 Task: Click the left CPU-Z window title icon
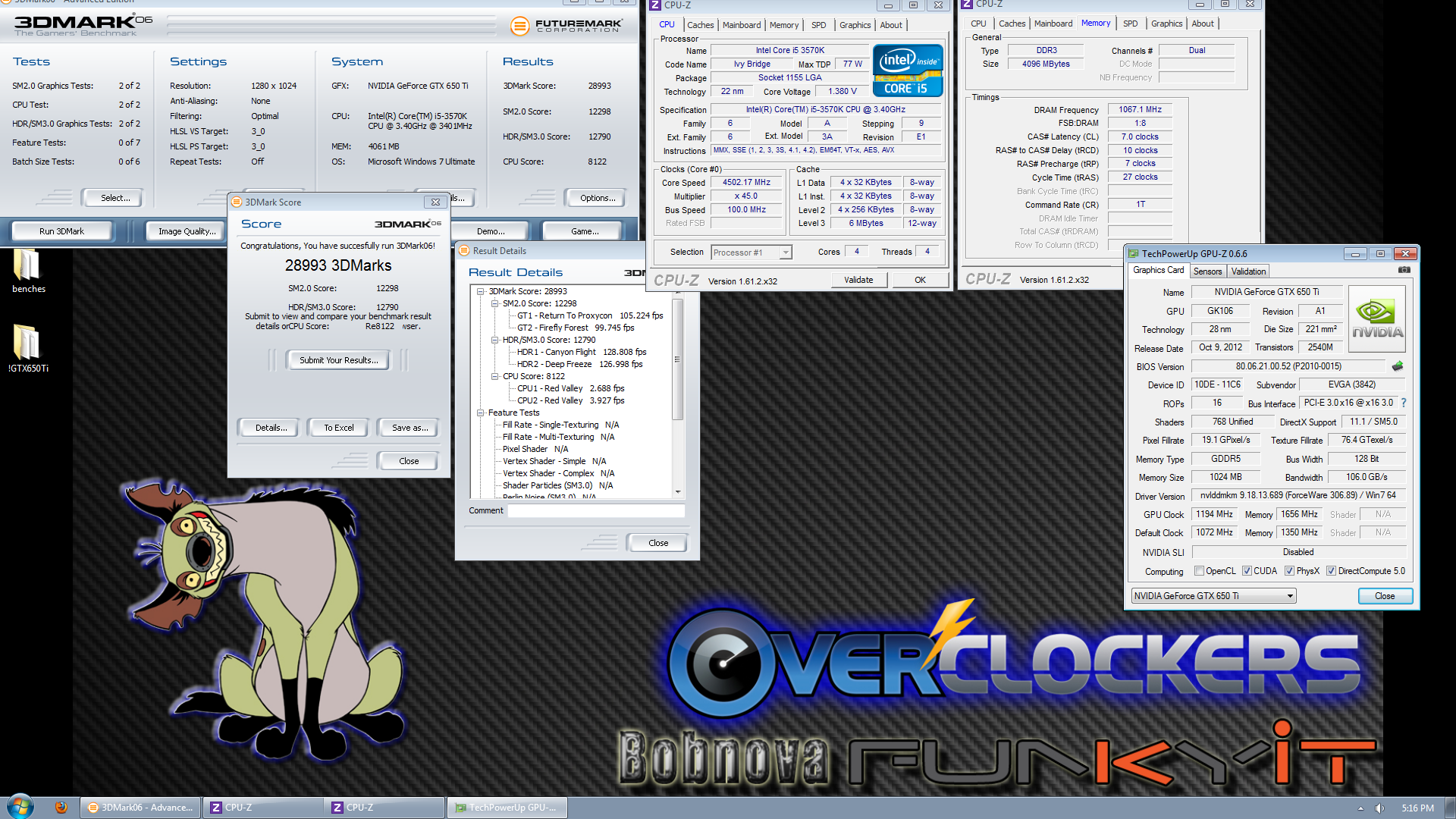coord(655,5)
